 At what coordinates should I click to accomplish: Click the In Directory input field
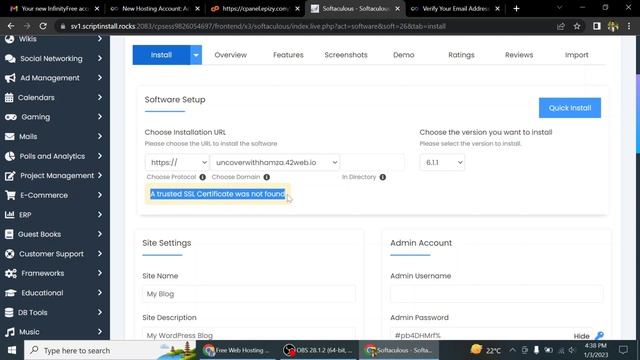[373, 162]
